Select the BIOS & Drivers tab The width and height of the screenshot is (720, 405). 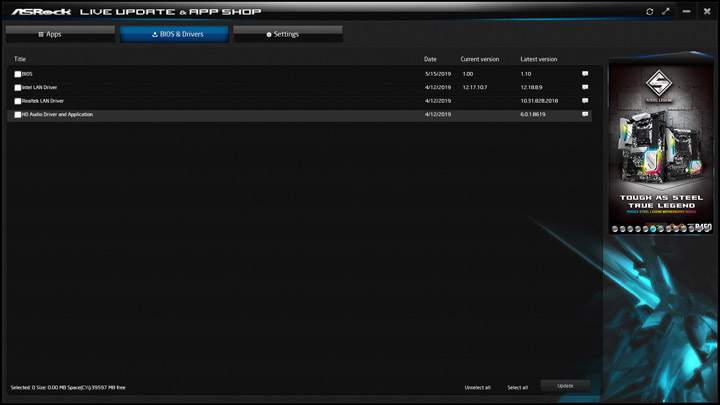tap(174, 34)
